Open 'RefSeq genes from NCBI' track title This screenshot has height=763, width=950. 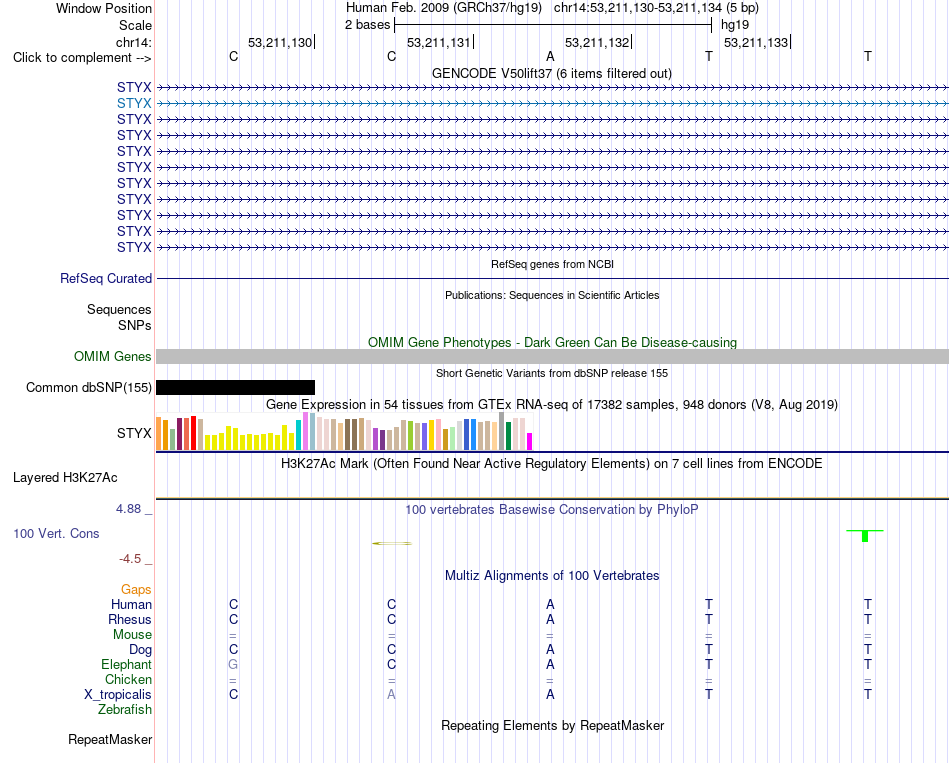point(552,264)
